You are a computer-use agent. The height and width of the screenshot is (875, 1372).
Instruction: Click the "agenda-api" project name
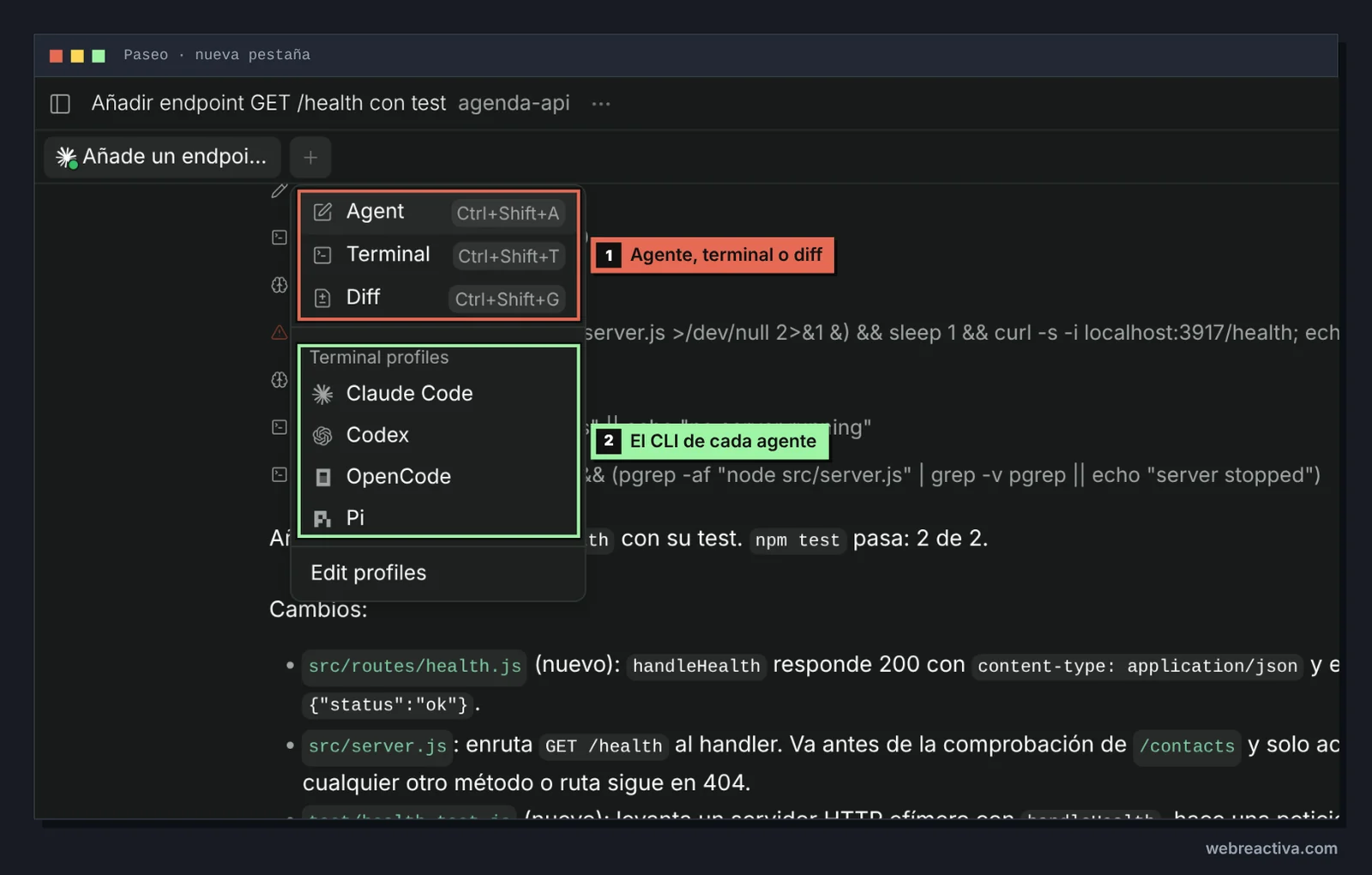[514, 104]
